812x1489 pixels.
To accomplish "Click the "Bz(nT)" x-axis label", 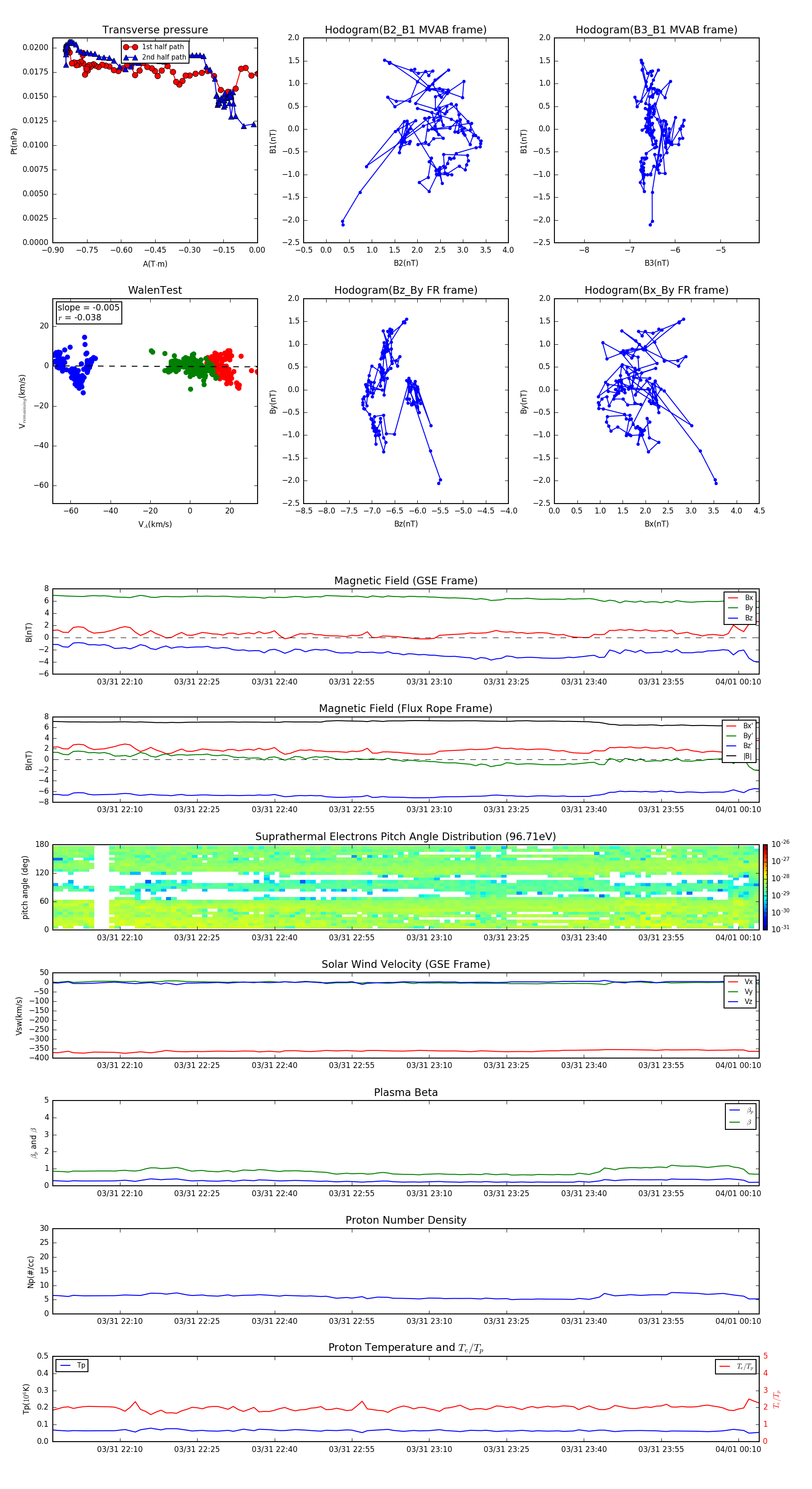I will 406,524.
